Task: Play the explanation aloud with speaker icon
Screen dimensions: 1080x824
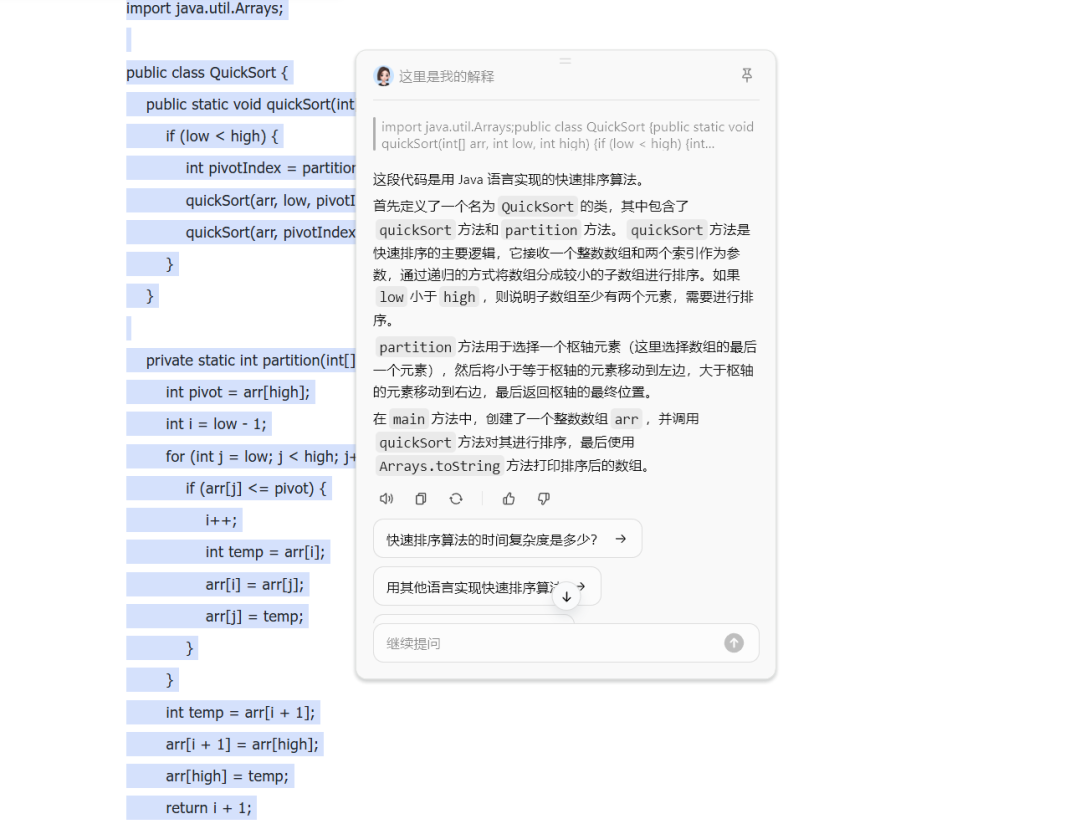Action: [x=386, y=499]
